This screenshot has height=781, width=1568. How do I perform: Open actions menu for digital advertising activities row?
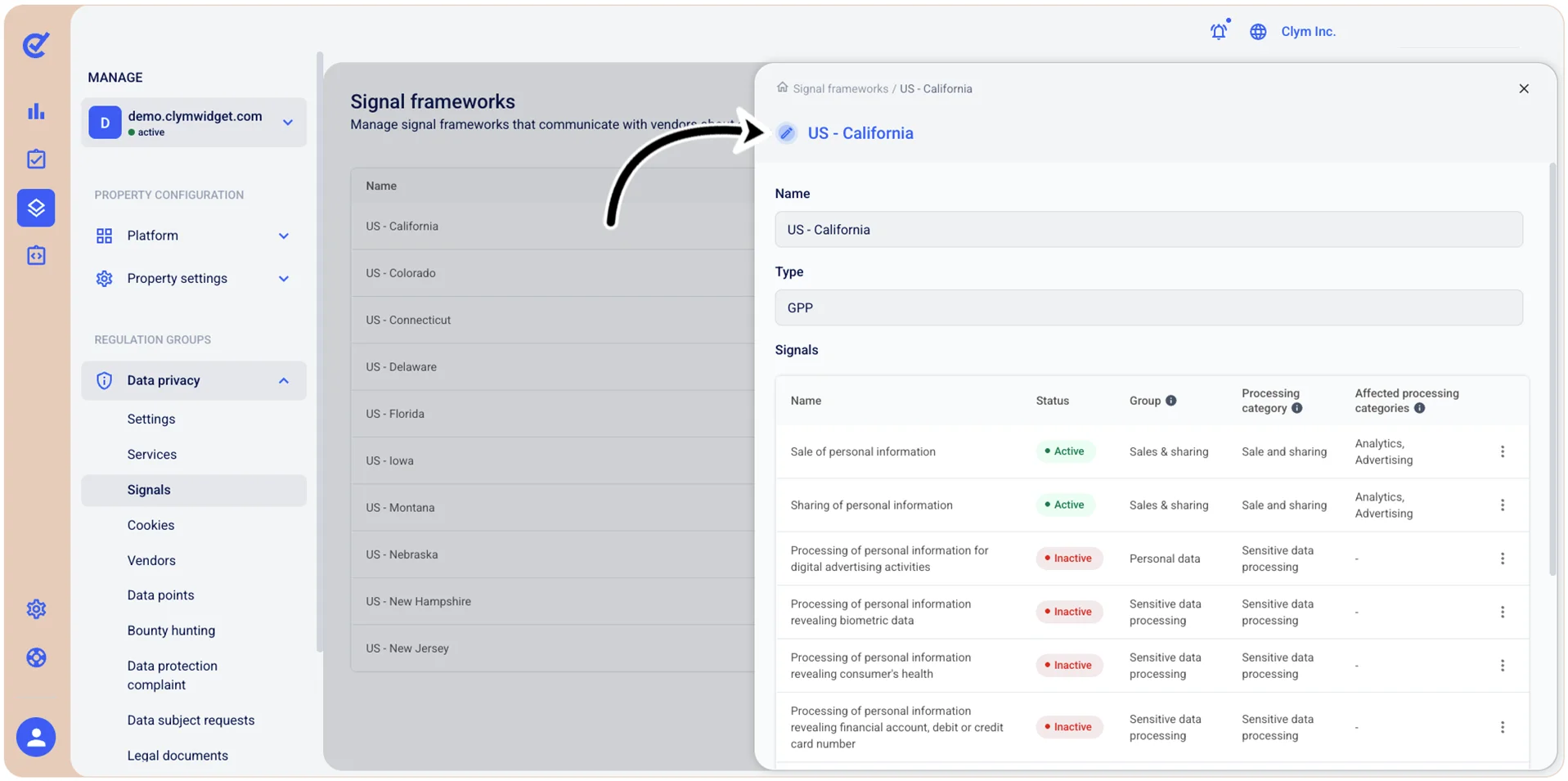(1502, 559)
